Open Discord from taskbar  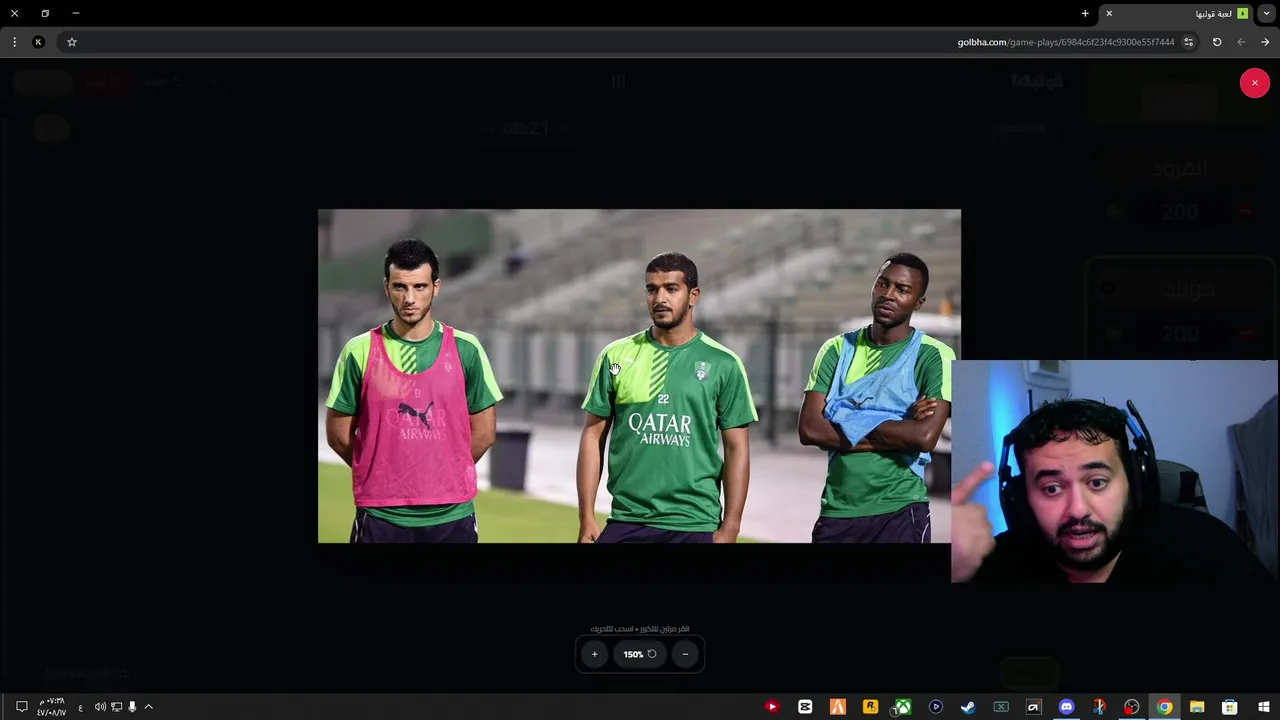point(1066,707)
